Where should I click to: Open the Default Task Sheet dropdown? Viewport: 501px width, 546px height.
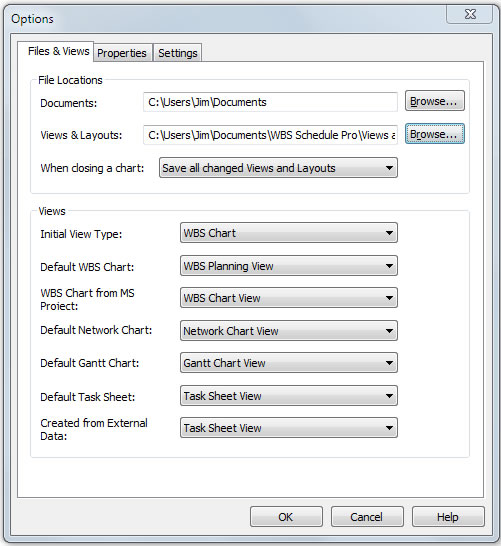pyautogui.click(x=289, y=396)
